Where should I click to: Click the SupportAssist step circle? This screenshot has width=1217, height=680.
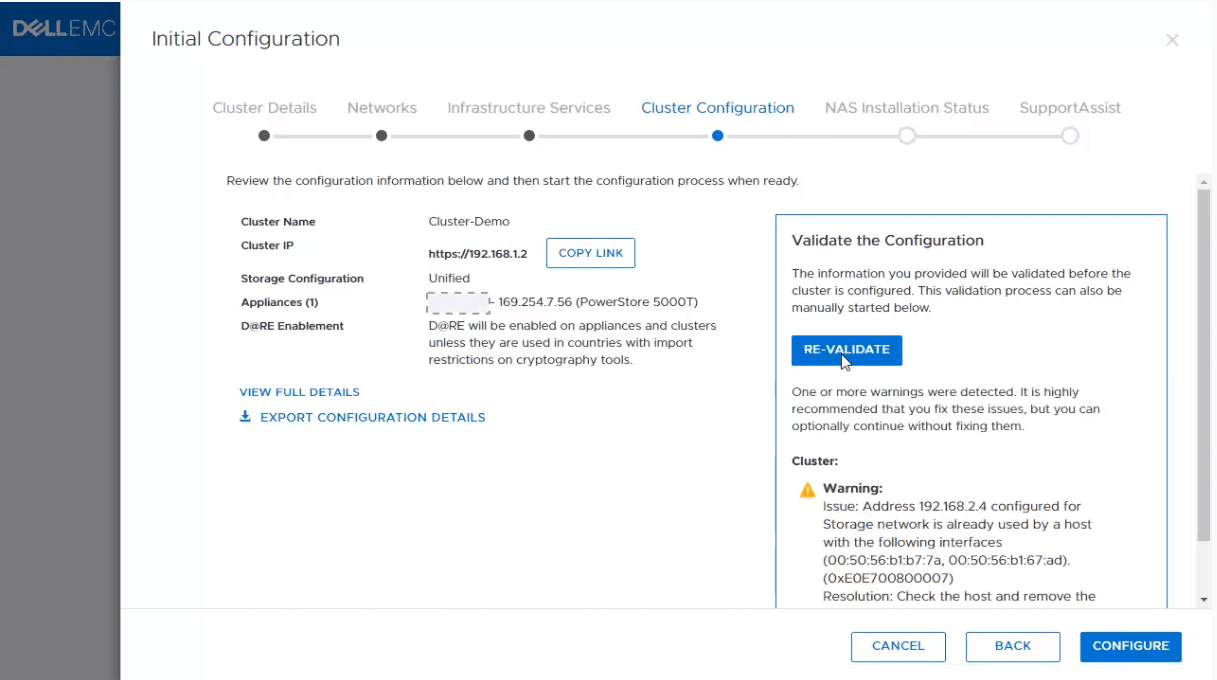click(1069, 136)
